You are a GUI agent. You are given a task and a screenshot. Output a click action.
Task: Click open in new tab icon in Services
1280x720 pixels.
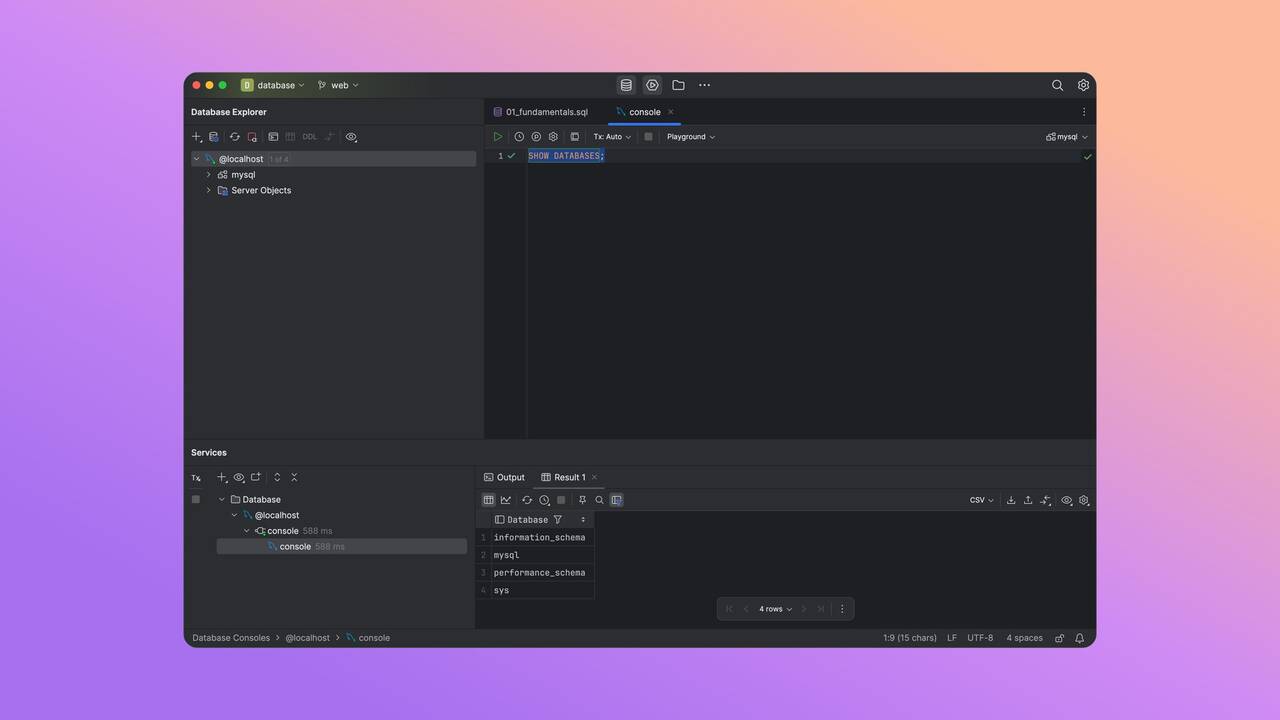click(256, 478)
